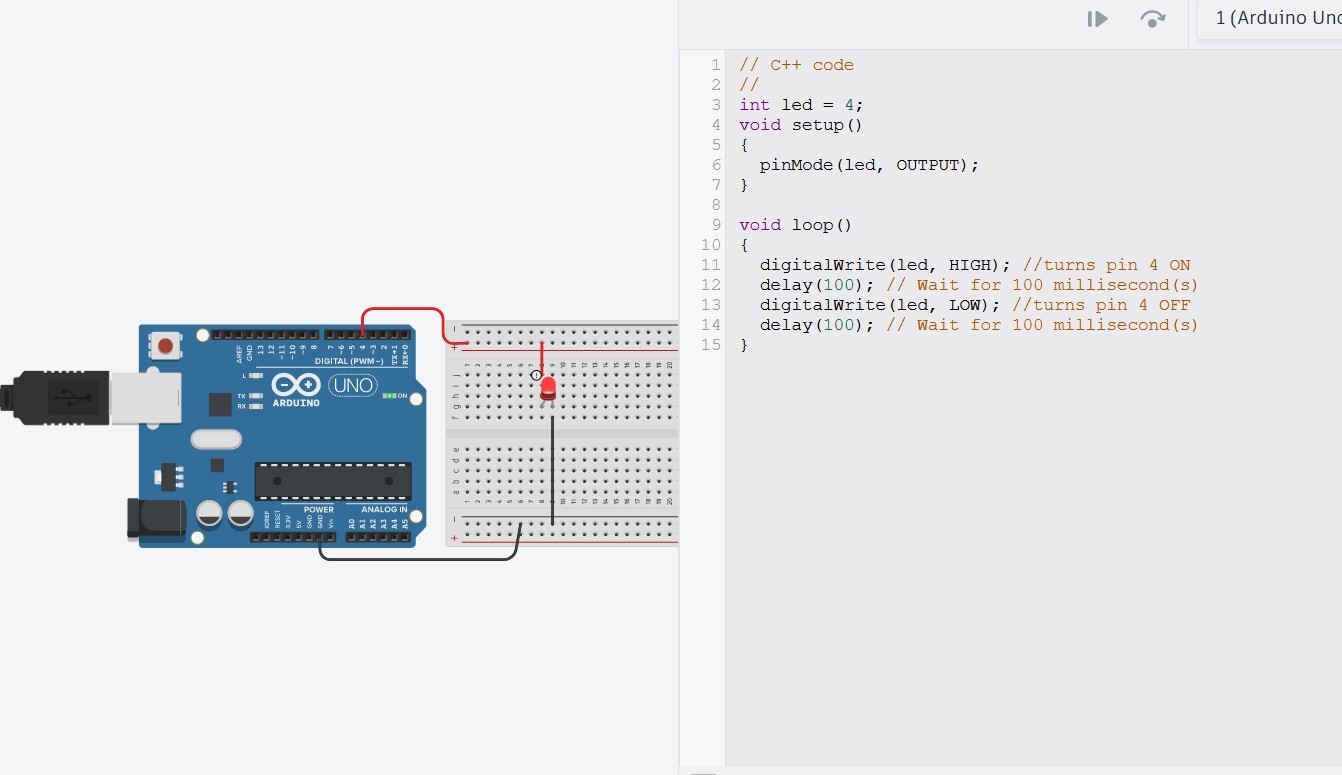
Task: Click the Arduino barrel power jack
Action: [157, 519]
